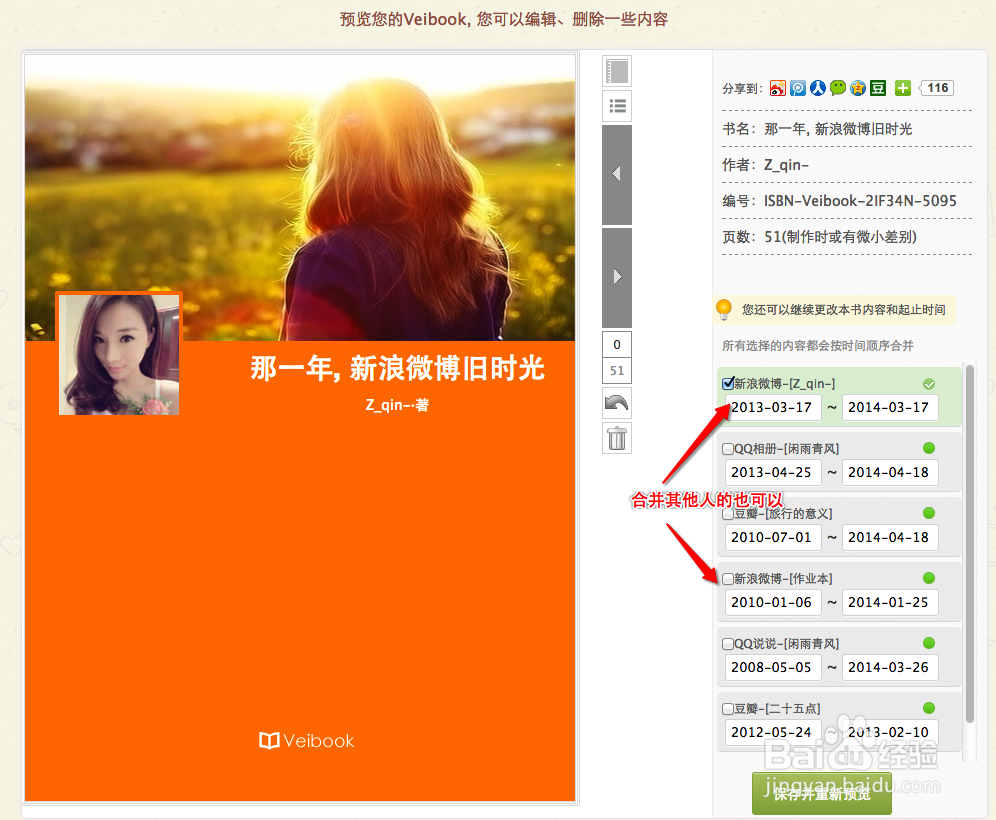Click the total pages 51 indicator
The height and width of the screenshot is (820, 996).
tap(617, 371)
